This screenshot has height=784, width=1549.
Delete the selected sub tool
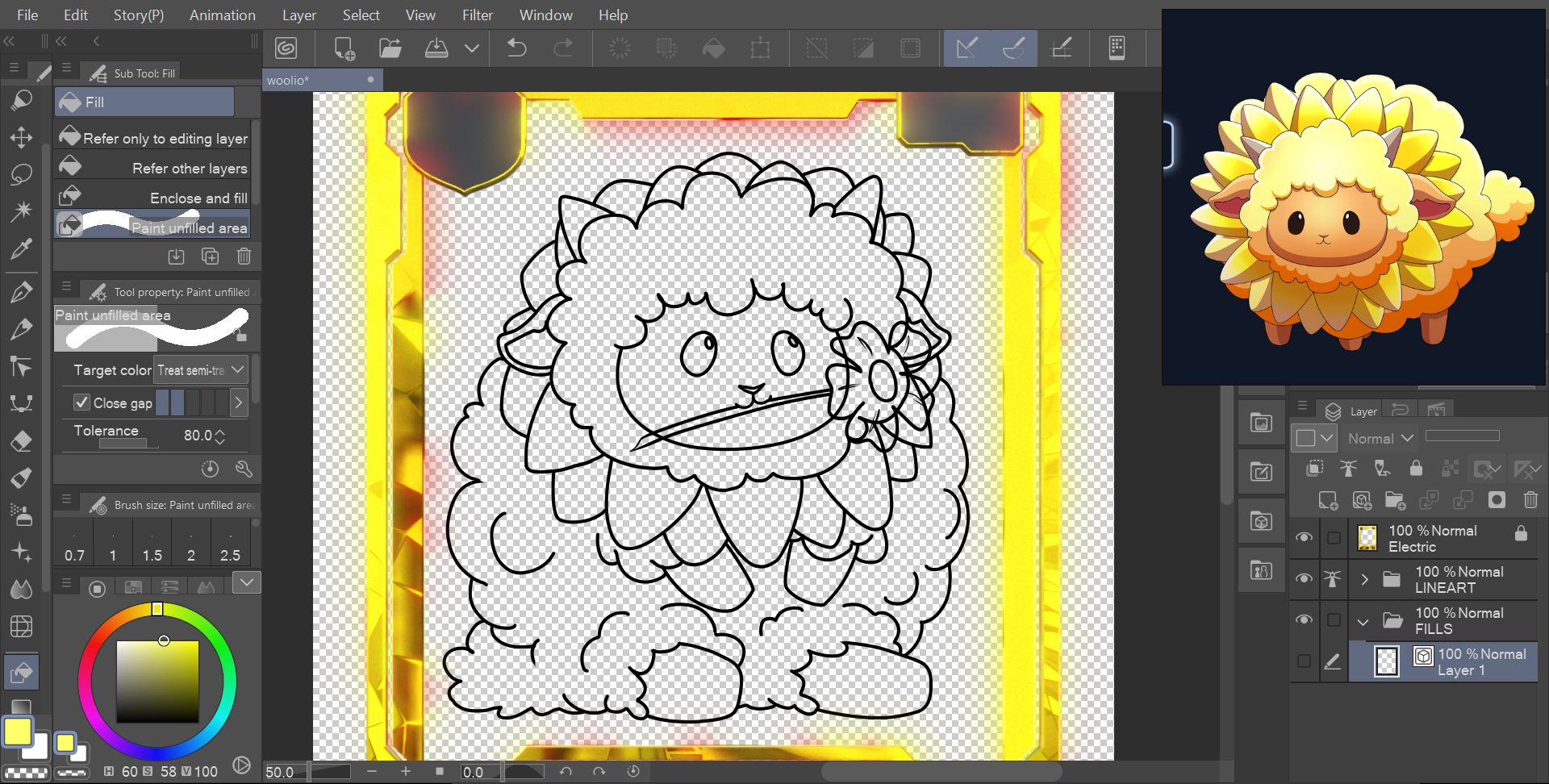[244, 256]
